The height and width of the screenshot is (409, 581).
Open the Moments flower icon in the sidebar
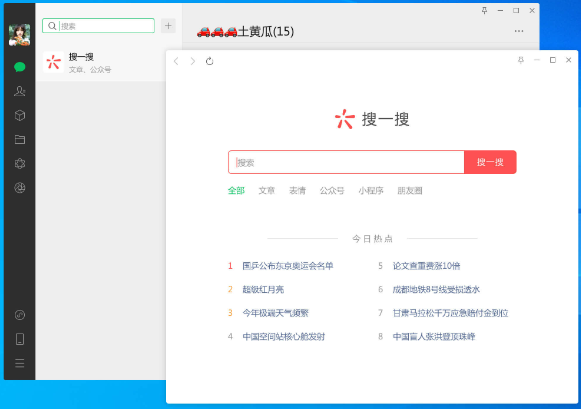point(20,164)
